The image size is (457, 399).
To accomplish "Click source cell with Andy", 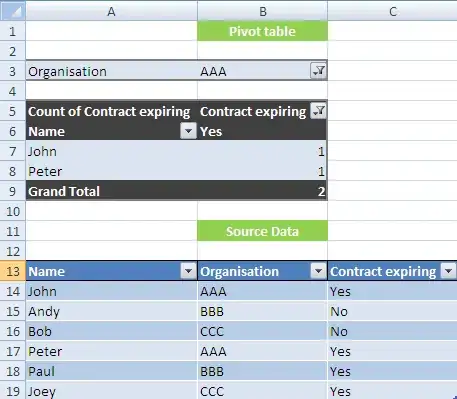I will point(112,311).
